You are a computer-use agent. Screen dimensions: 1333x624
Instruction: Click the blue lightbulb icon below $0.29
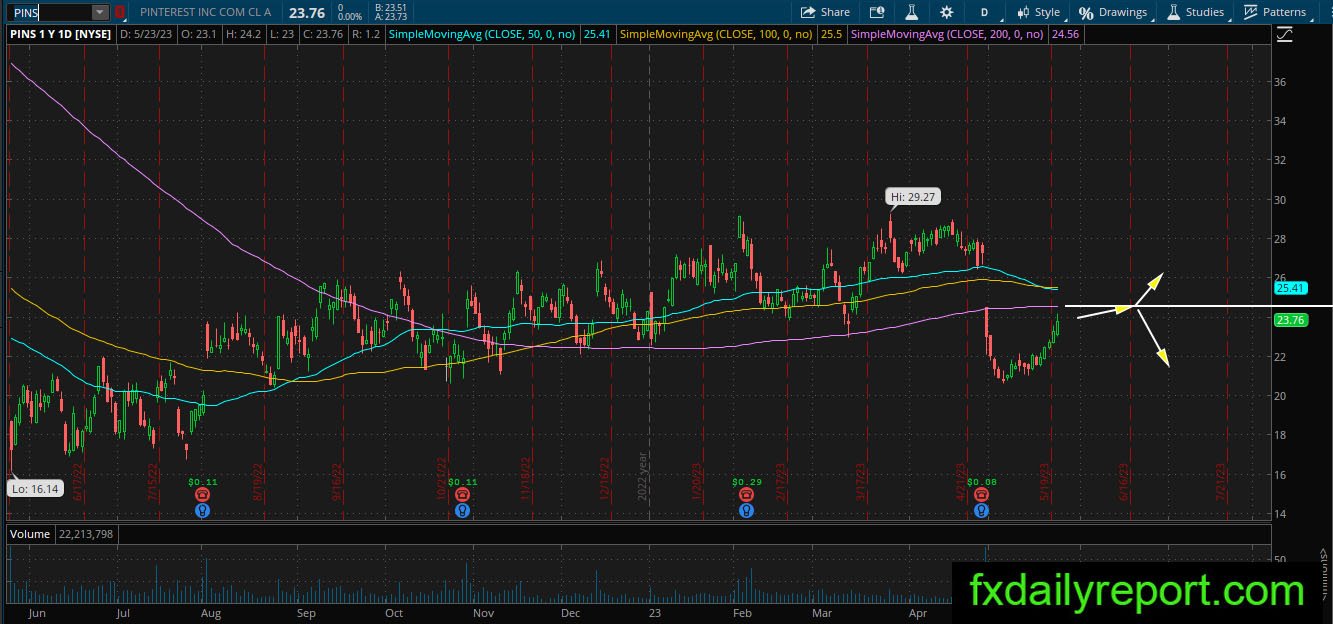pos(745,510)
